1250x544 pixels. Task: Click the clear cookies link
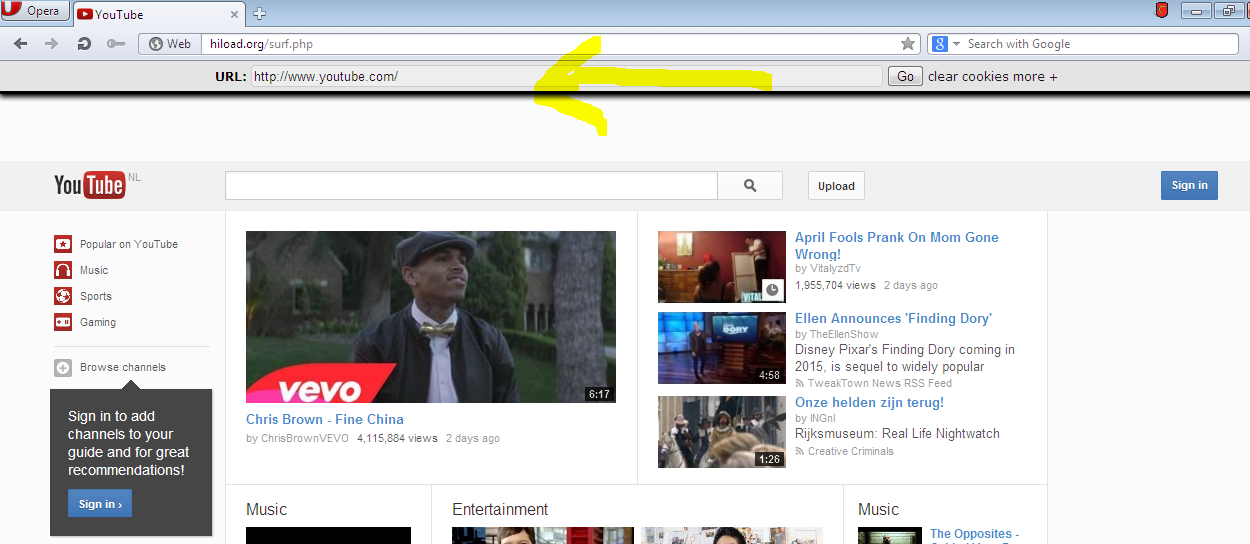[968, 76]
